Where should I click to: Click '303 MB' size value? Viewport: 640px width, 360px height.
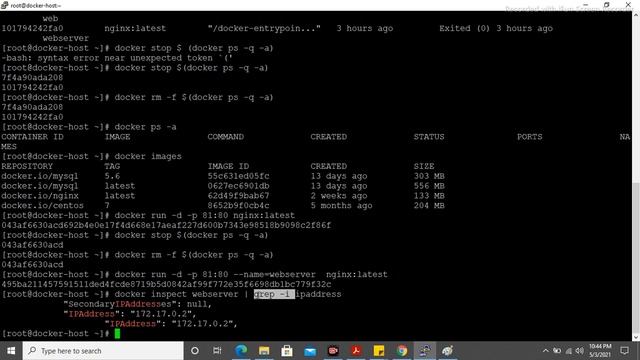pyautogui.click(x=429, y=176)
